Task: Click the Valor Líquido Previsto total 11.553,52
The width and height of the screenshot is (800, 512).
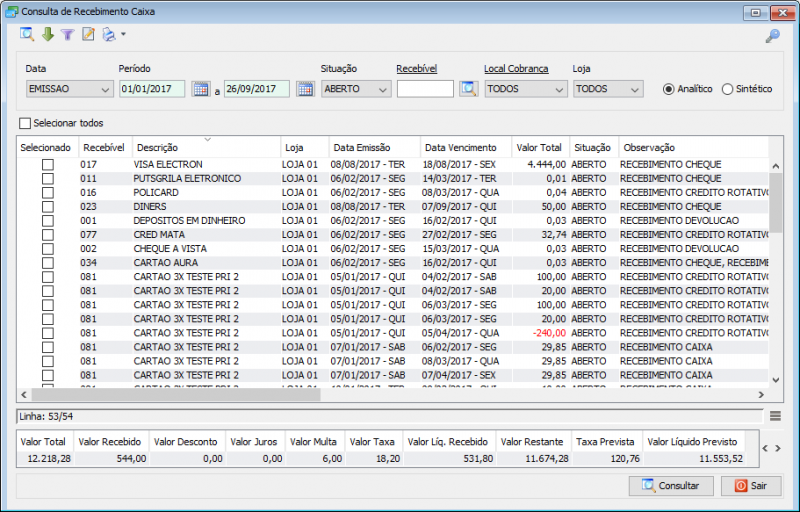Action: (694, 458)
